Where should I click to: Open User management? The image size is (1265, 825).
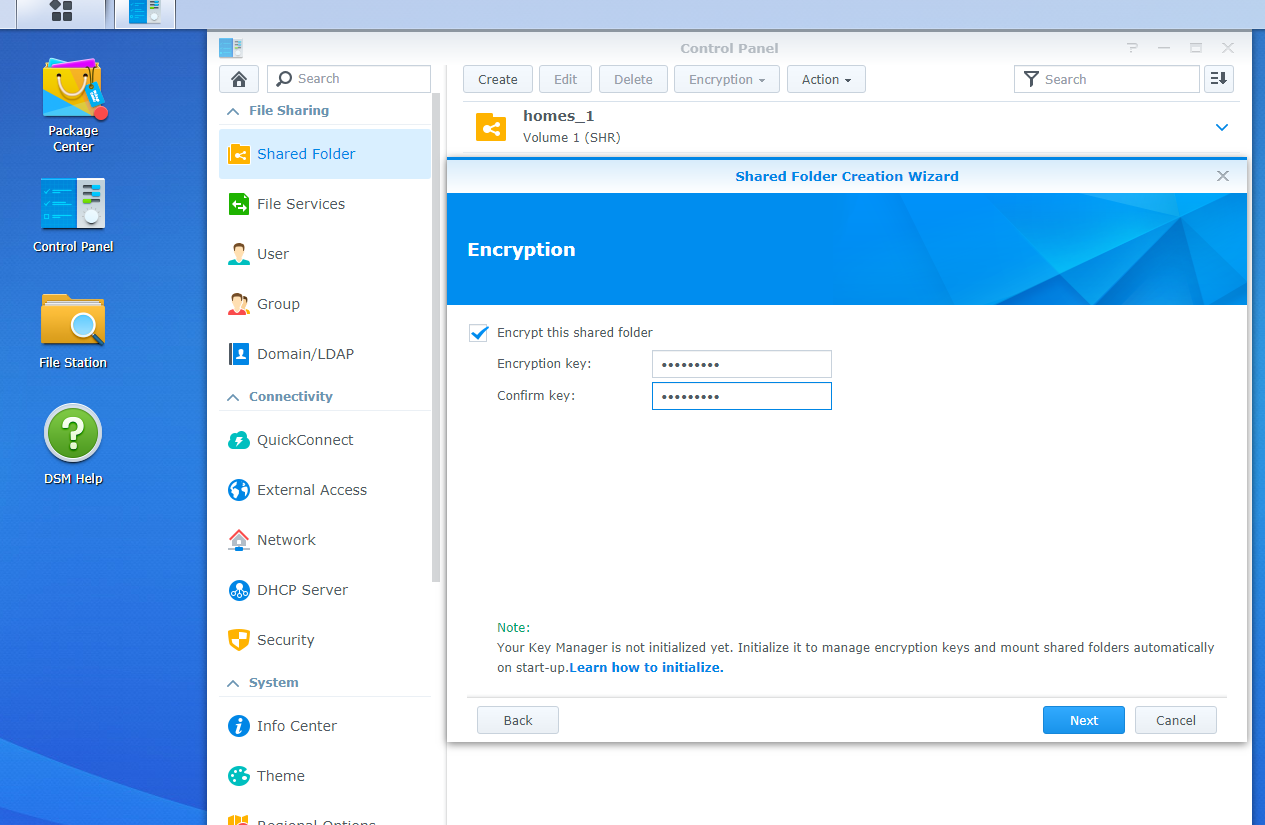click(x=325, y=254)
